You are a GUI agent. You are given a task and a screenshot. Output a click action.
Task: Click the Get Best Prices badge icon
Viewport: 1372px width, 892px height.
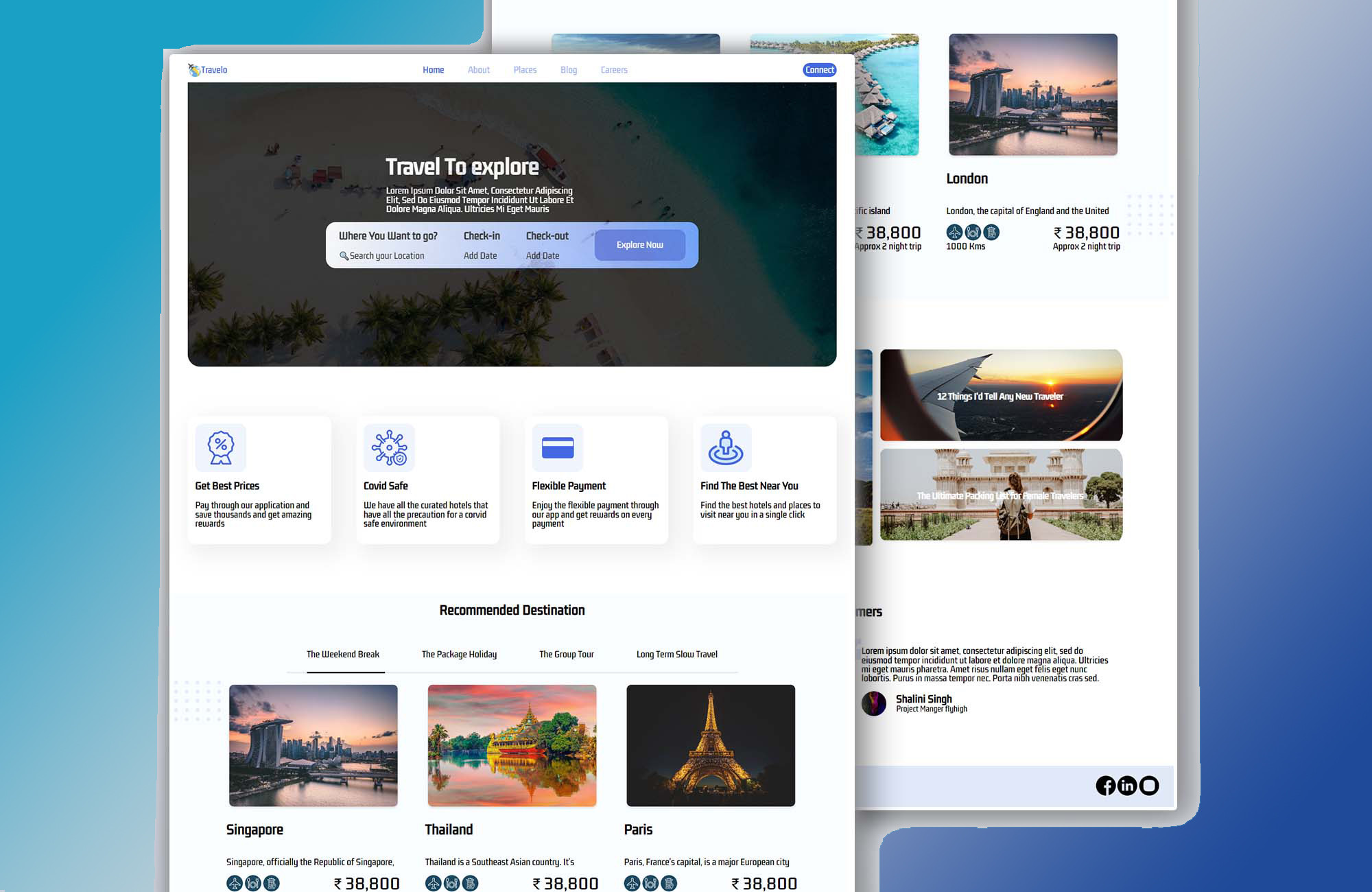[x=220, y=447]
